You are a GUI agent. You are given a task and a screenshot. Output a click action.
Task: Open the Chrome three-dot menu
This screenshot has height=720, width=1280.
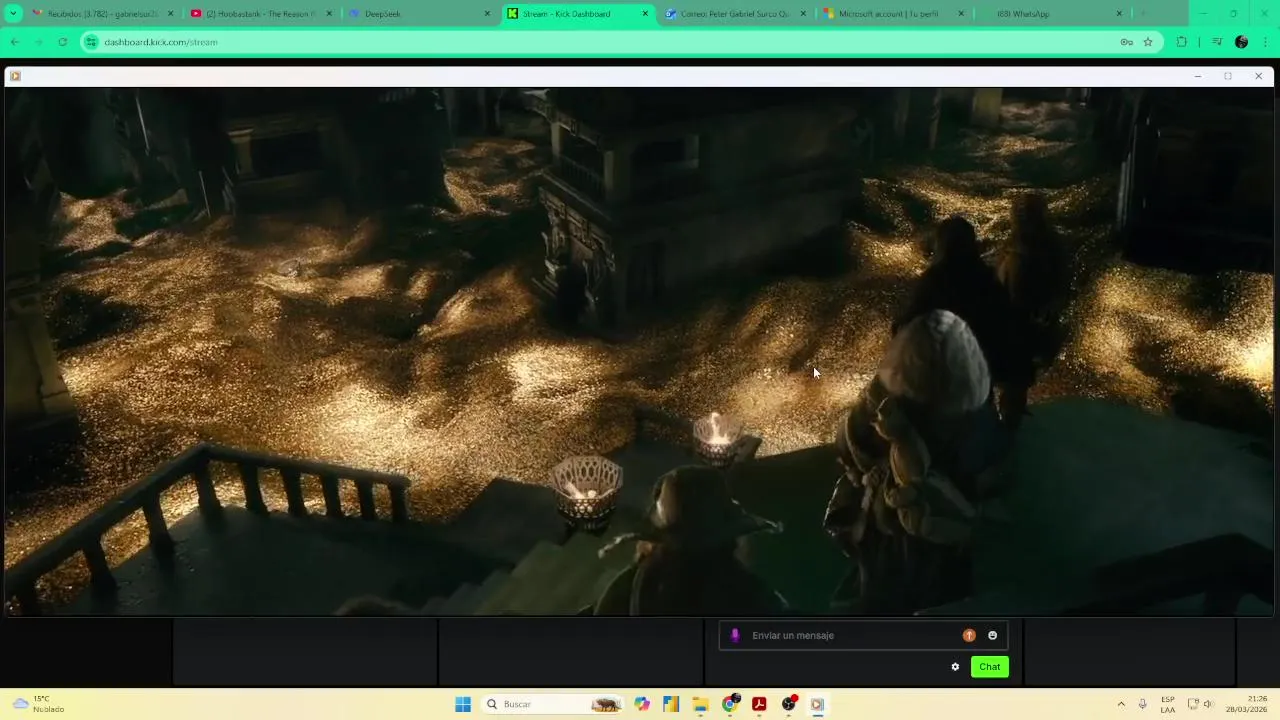click(x=1266, y=42)
